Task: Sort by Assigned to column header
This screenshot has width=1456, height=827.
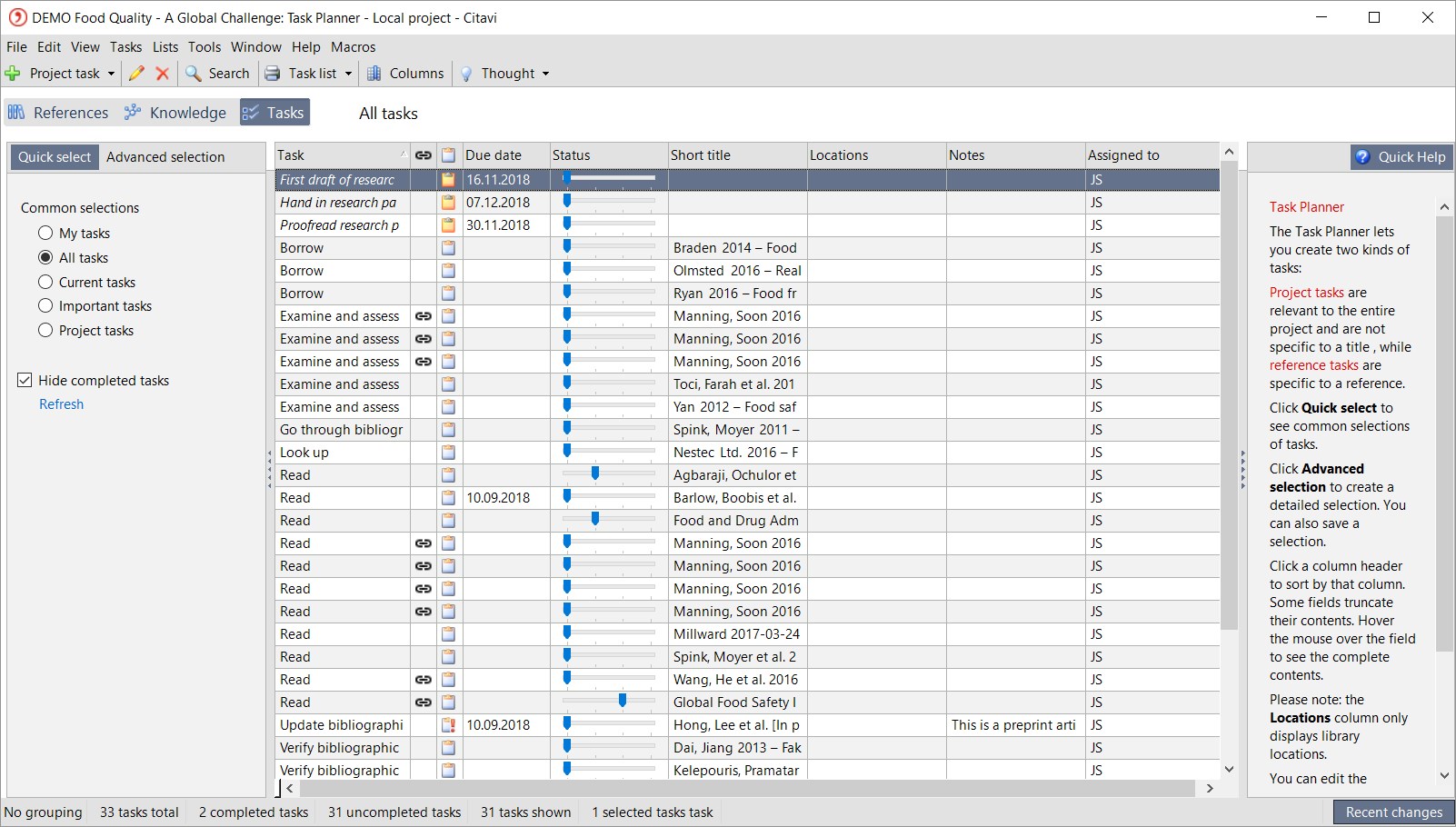Action: click(x=1152, y=155)
